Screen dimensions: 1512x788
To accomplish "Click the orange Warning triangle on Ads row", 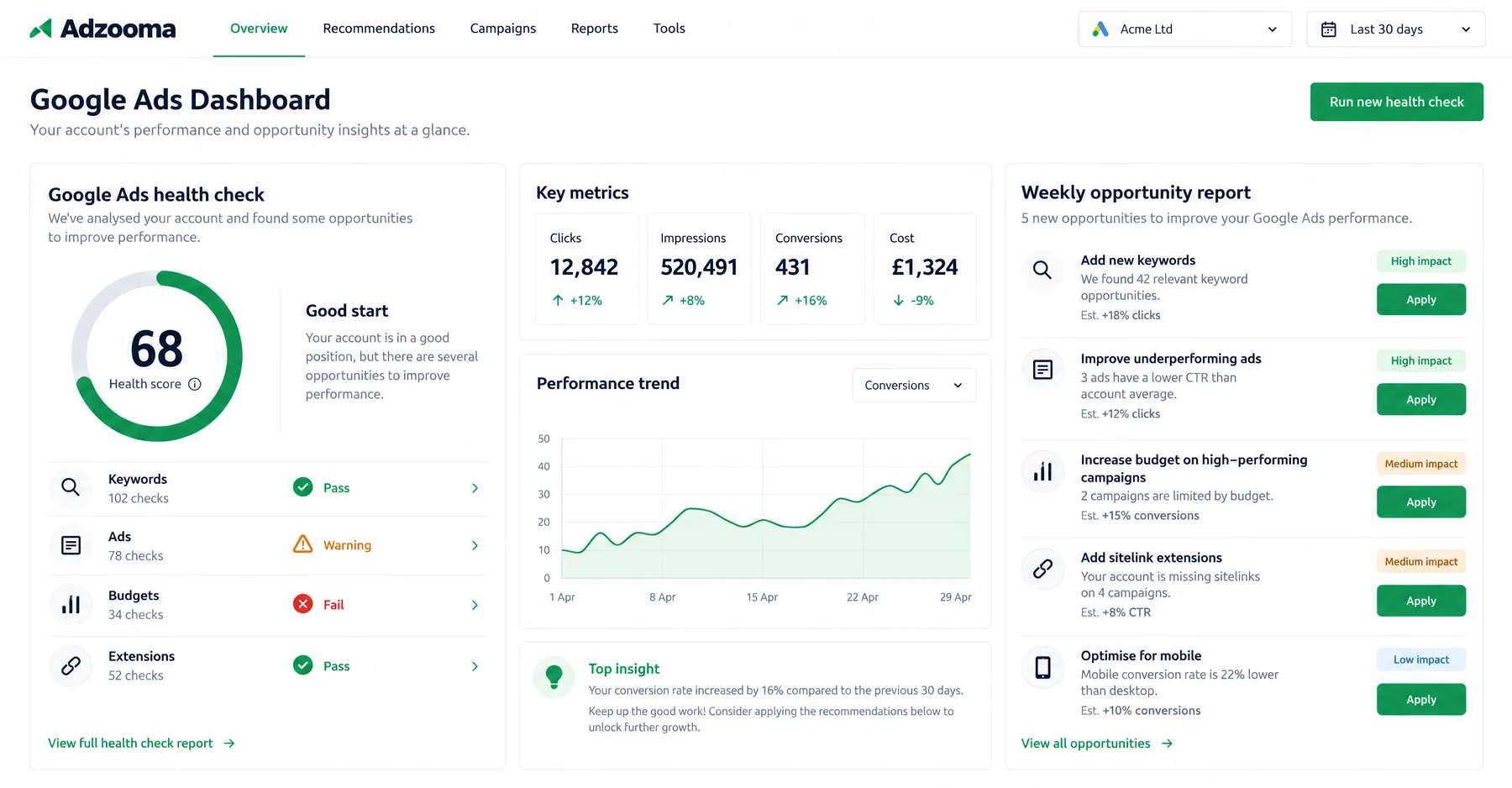I will [x=303, y=544].
